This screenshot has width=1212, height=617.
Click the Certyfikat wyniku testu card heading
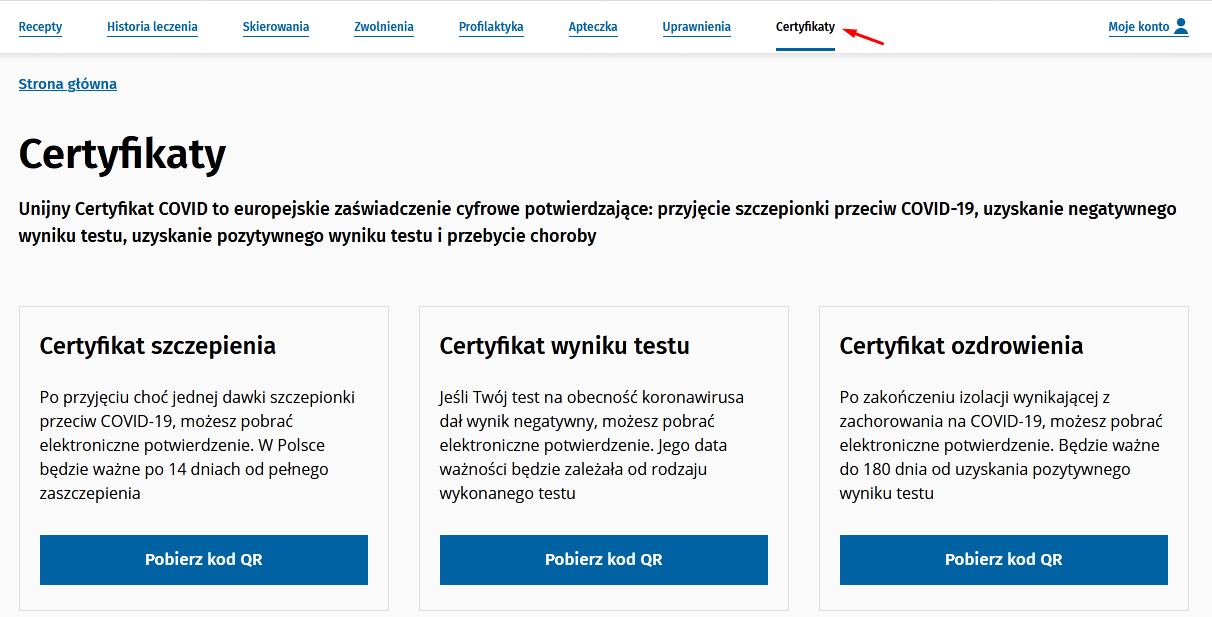[x=565, y=346]
